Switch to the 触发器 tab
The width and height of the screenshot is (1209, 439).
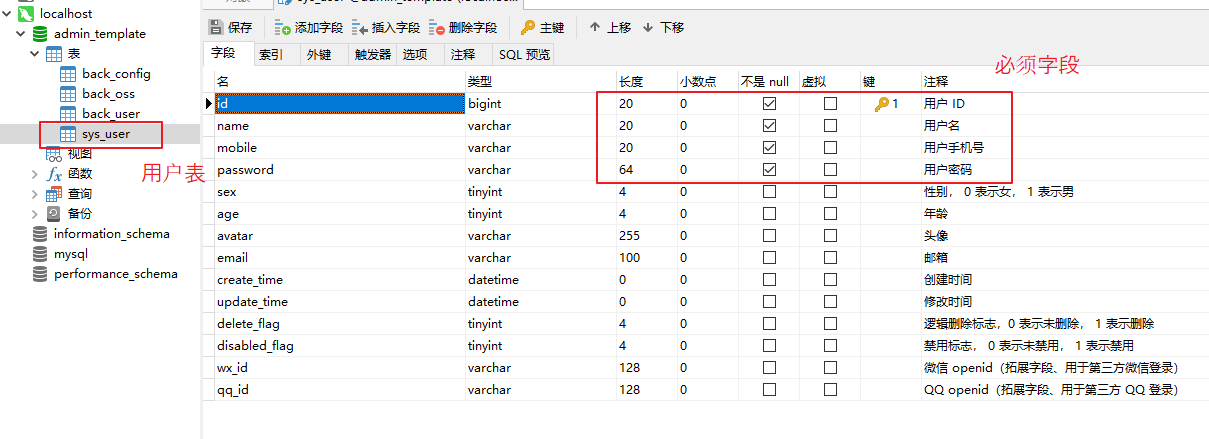(373, 55)
